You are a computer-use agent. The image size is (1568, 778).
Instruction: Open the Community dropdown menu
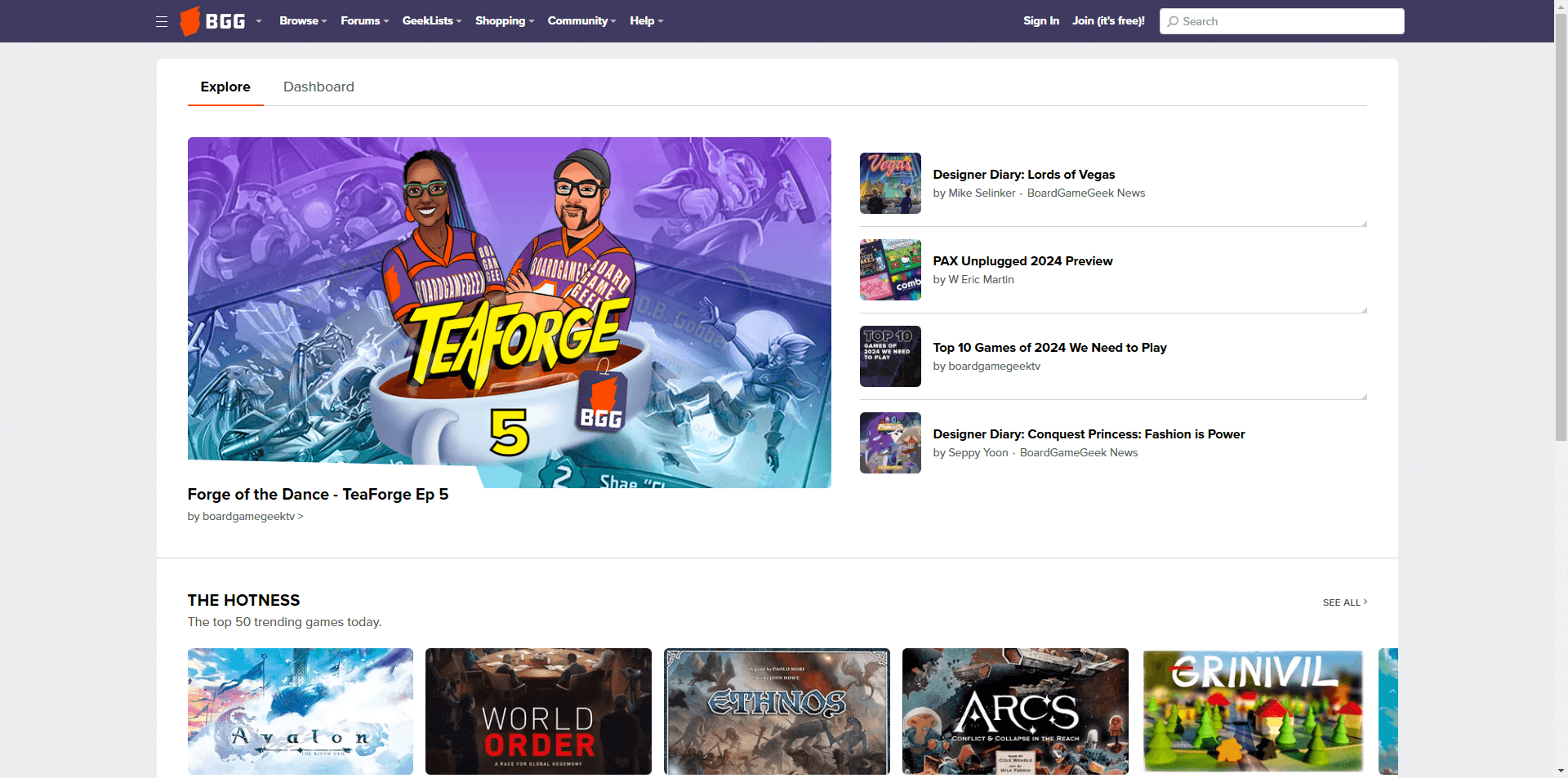581,21
